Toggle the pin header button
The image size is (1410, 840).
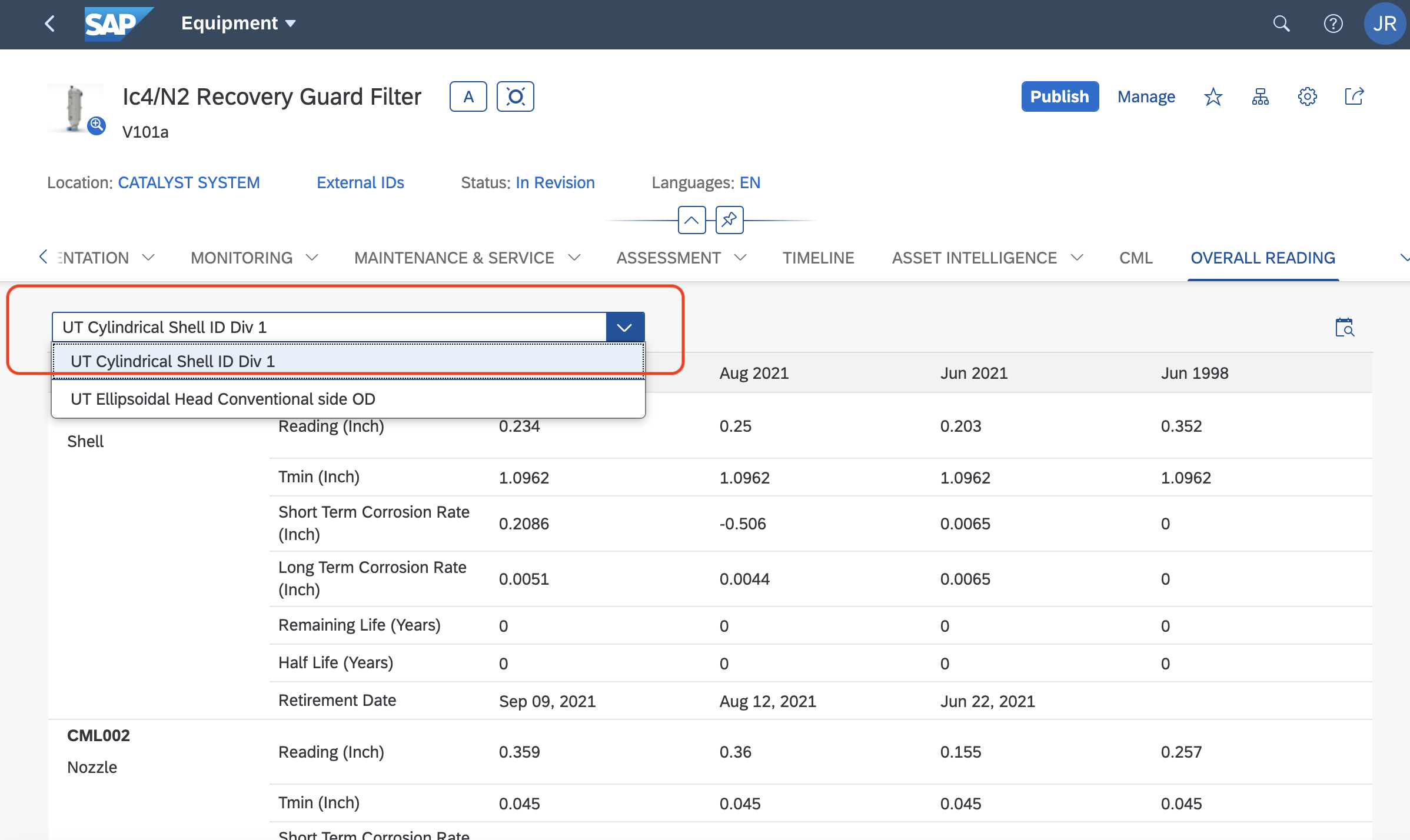point(729,220)
